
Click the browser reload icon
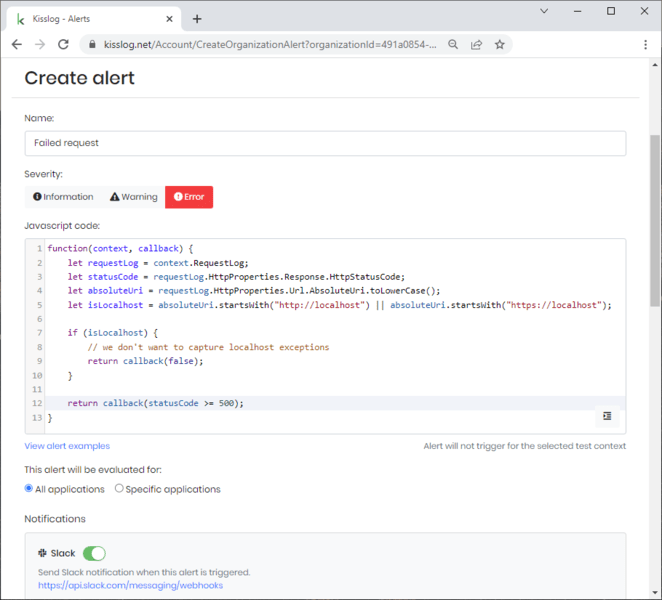(63, 45)
